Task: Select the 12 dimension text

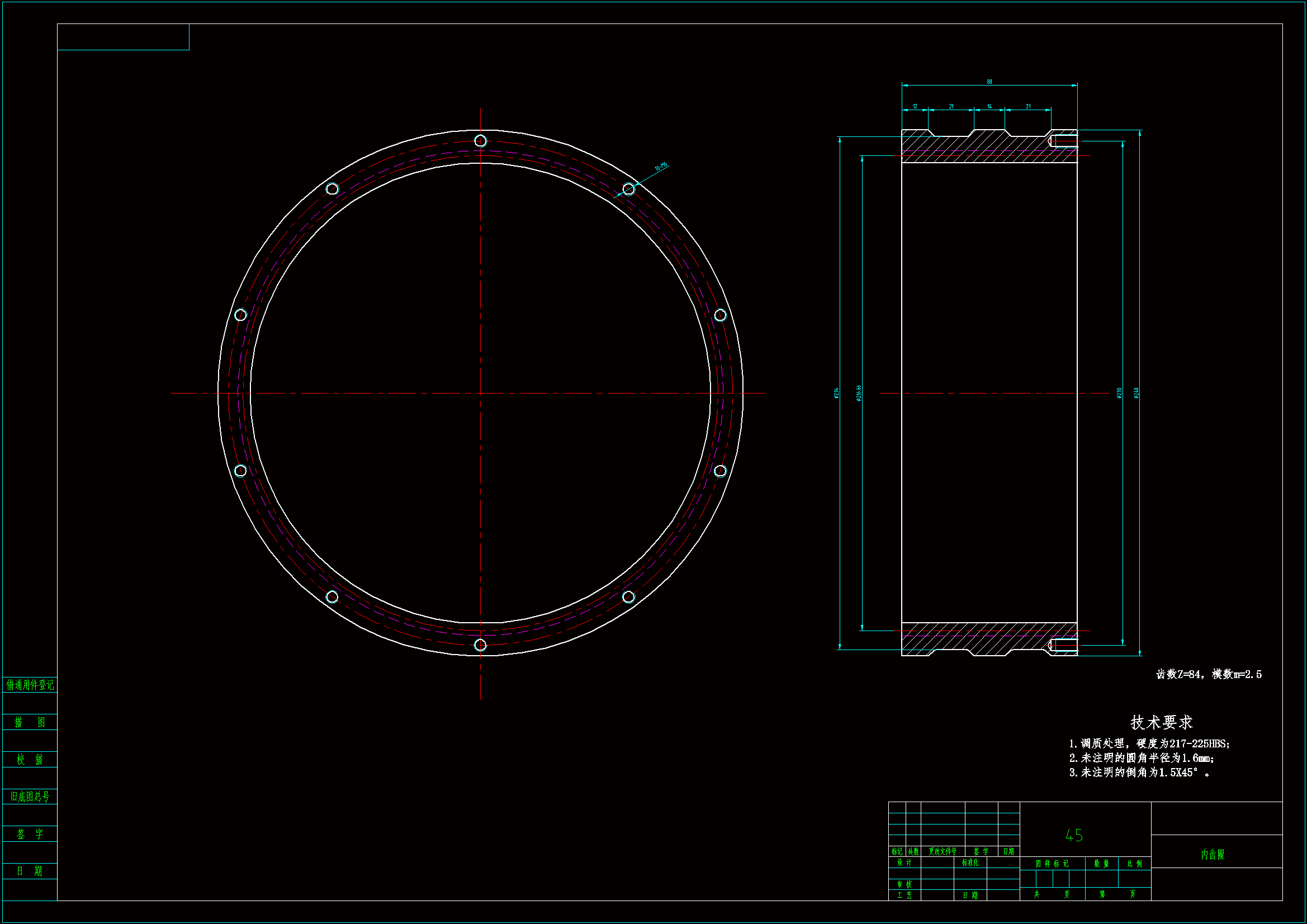Action: point(915,106)
